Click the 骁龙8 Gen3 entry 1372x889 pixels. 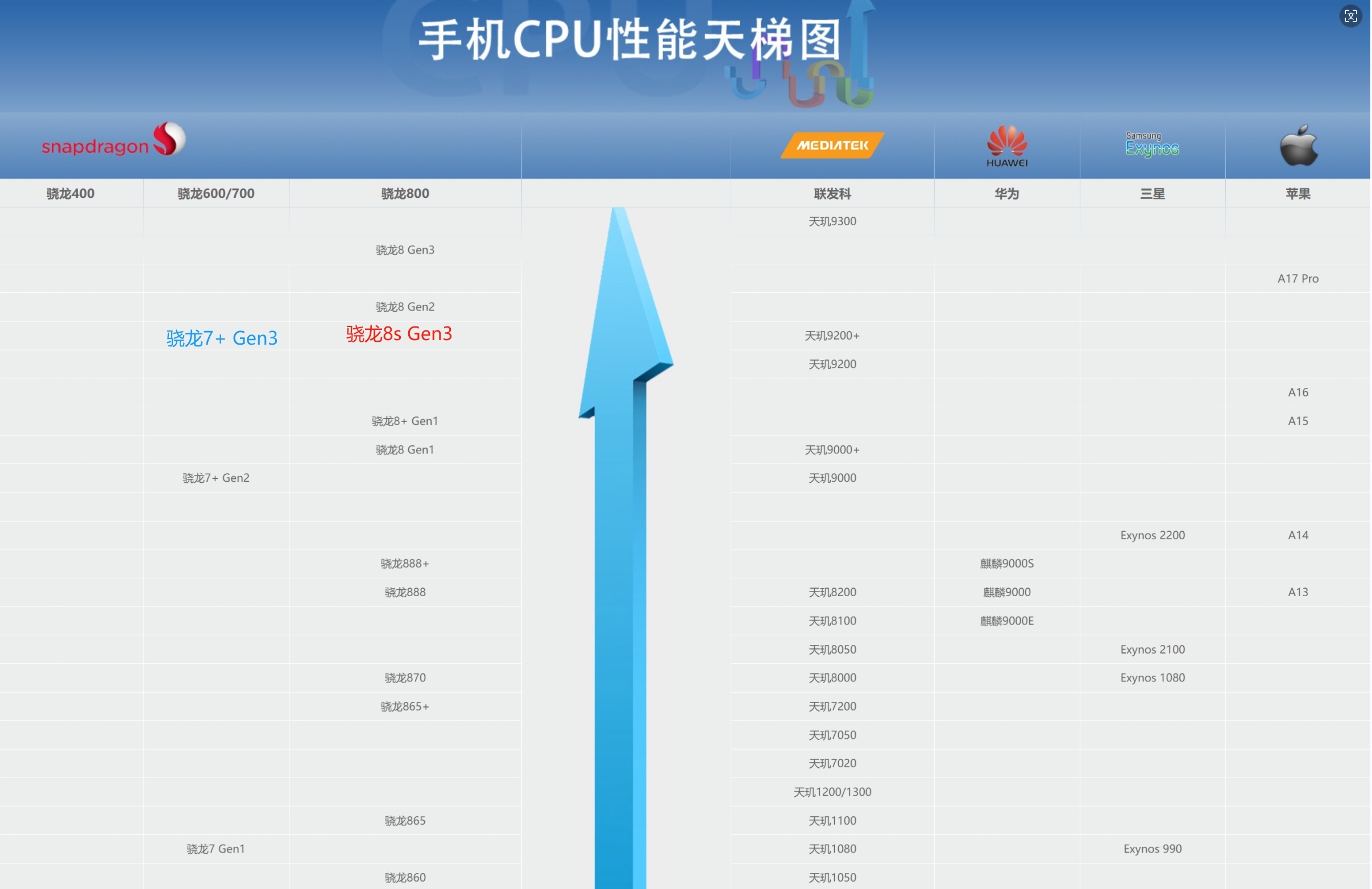(x=405, y=250)
